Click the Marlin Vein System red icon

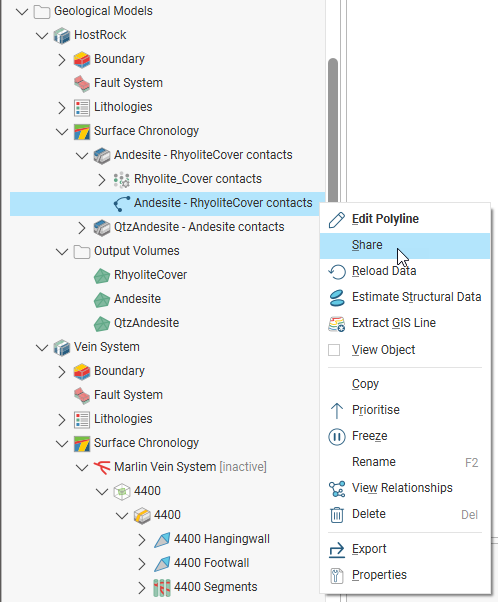click(102, 467)
